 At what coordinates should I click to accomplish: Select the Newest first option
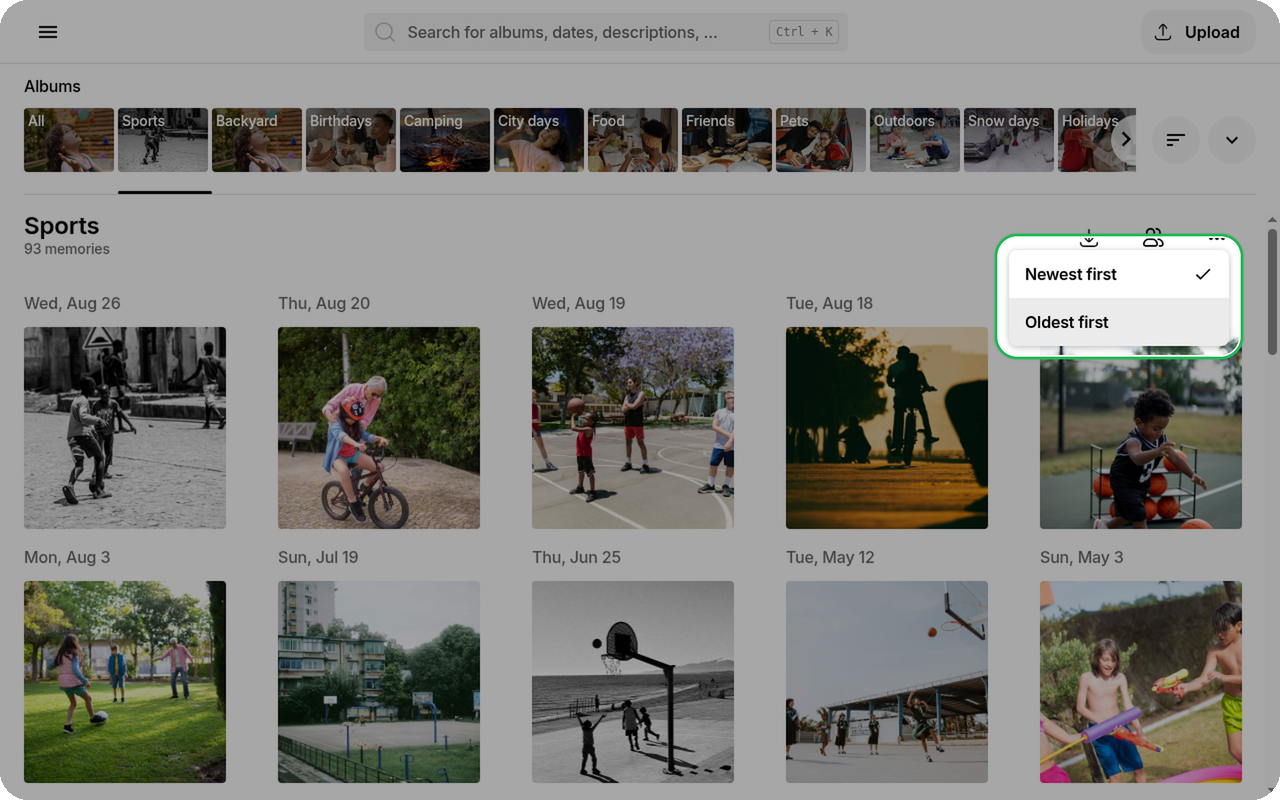click(1119, 274)
